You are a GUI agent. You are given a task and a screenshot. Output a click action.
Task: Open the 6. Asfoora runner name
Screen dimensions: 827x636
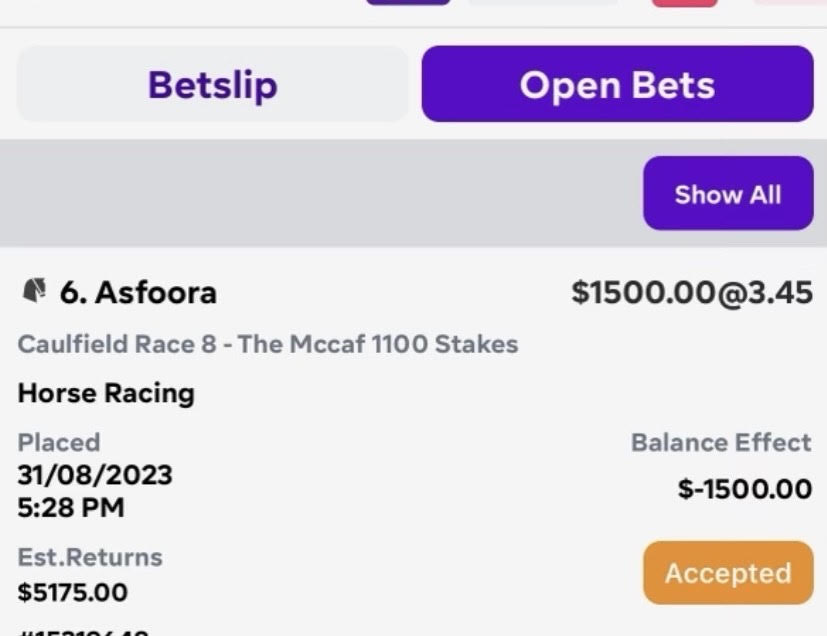click(138, 292)
